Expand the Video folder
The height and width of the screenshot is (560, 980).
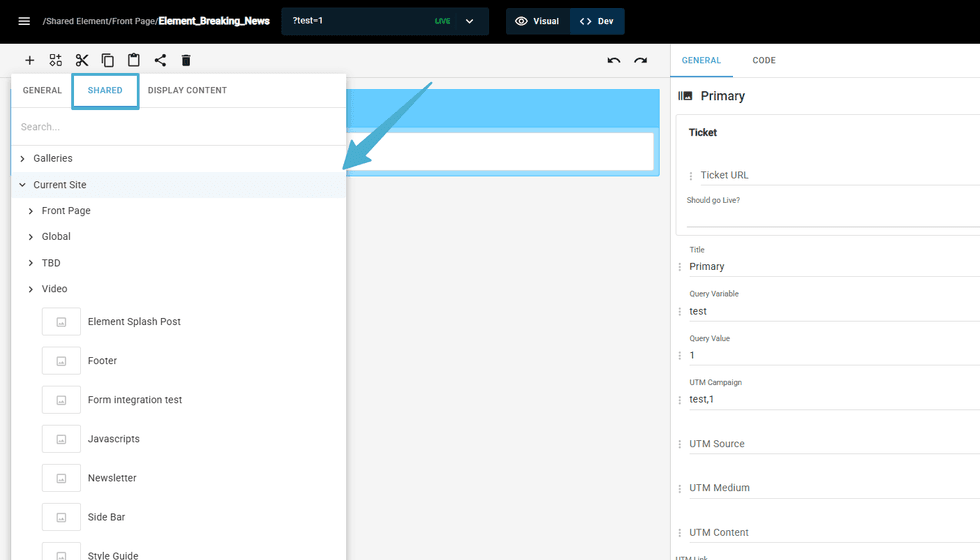31,289
